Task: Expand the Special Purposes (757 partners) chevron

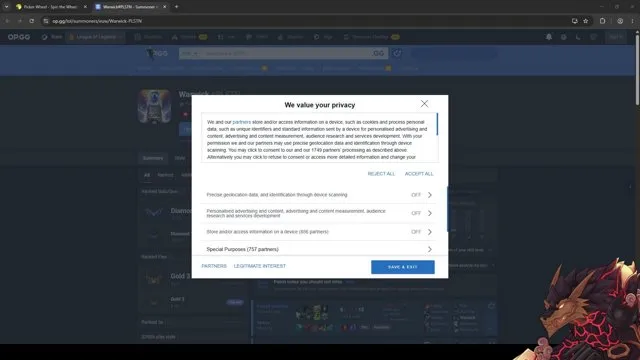Action: 430,249
